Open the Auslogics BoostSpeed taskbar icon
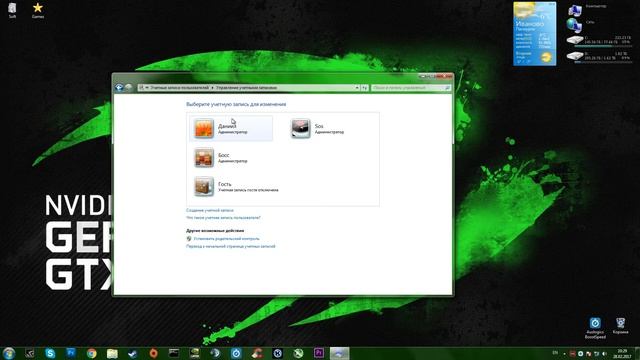 coord(236,353)
